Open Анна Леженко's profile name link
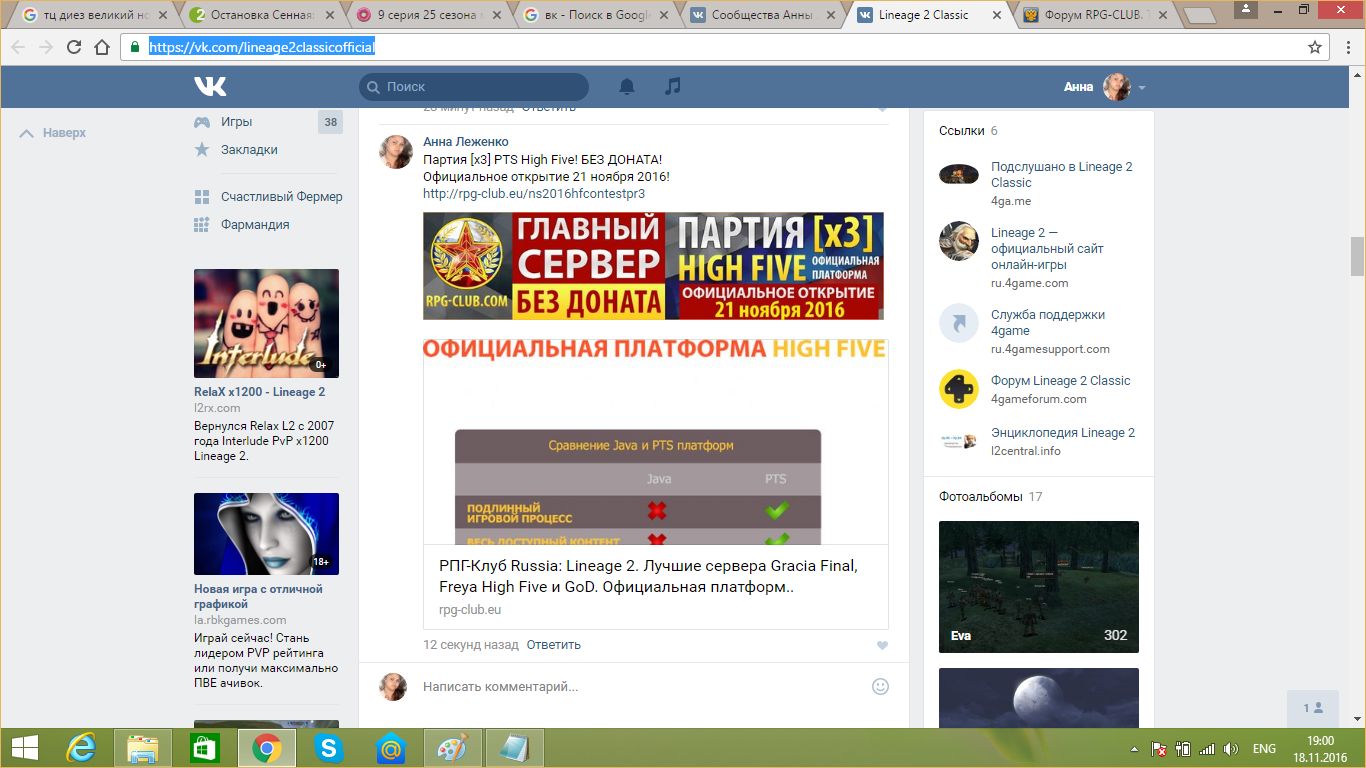The width and height of the screenshot is (1366, 768). click(466, 142)
